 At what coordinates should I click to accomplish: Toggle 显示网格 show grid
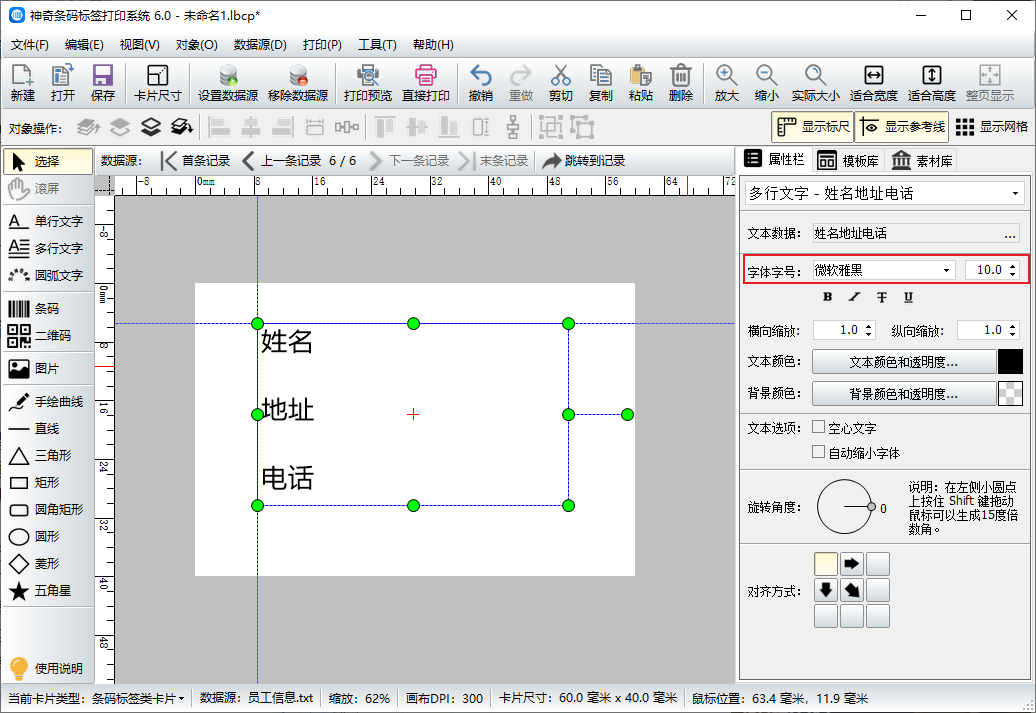992,127
